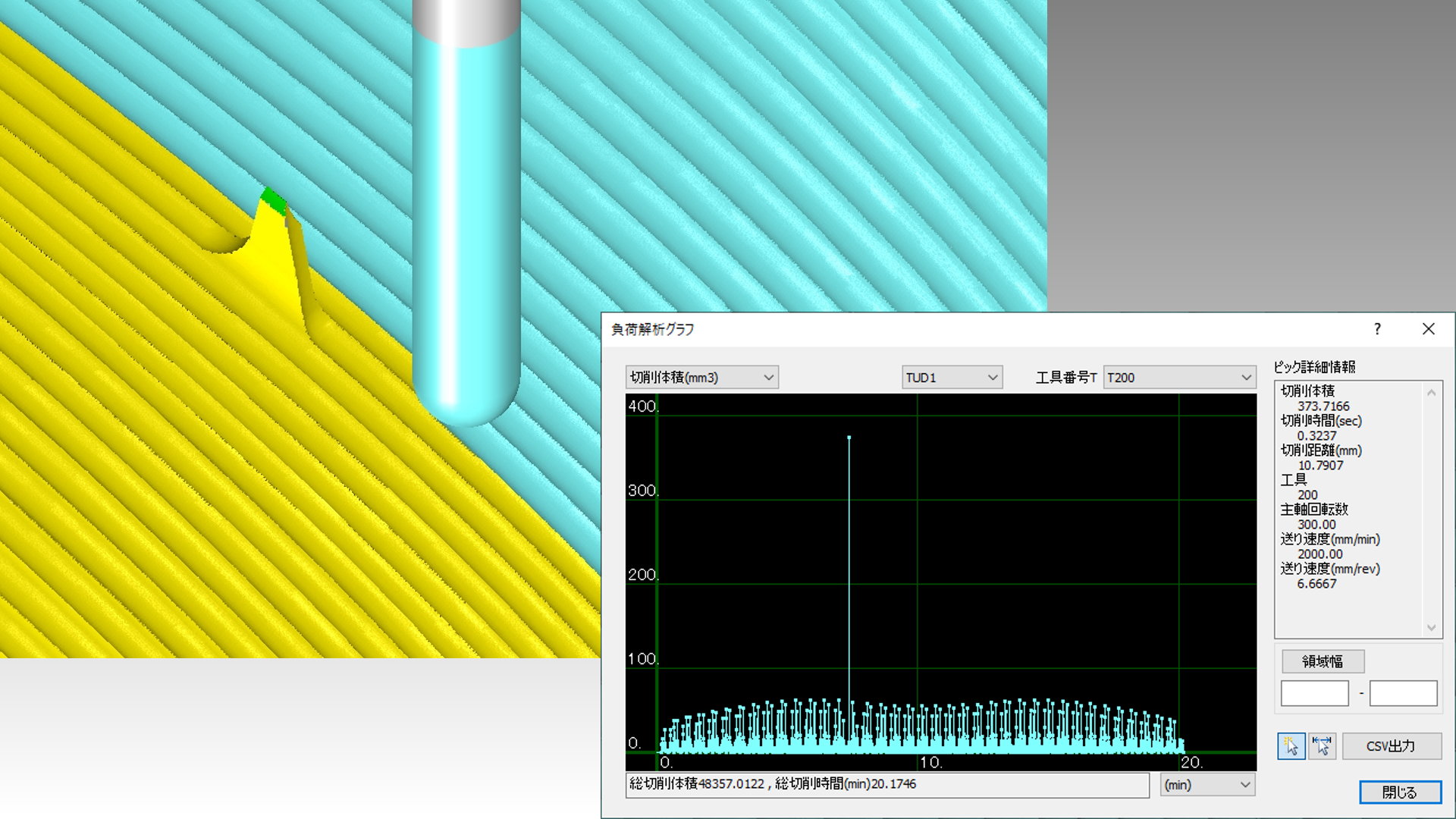Click the 10.7907 cutting distance value
Image resolution: width=1456 pixels, height=819 pixels.
click(1320, 466)
